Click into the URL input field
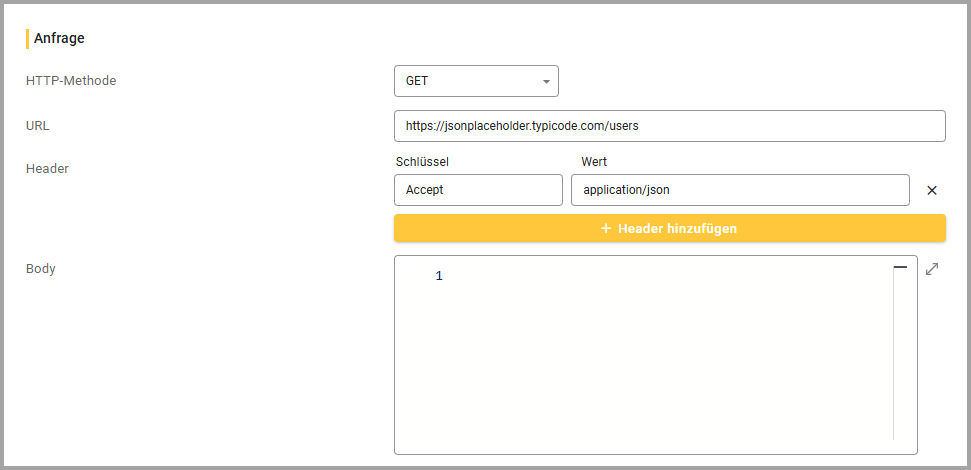Viewport: 971px width, 470px height. [669, 126]
